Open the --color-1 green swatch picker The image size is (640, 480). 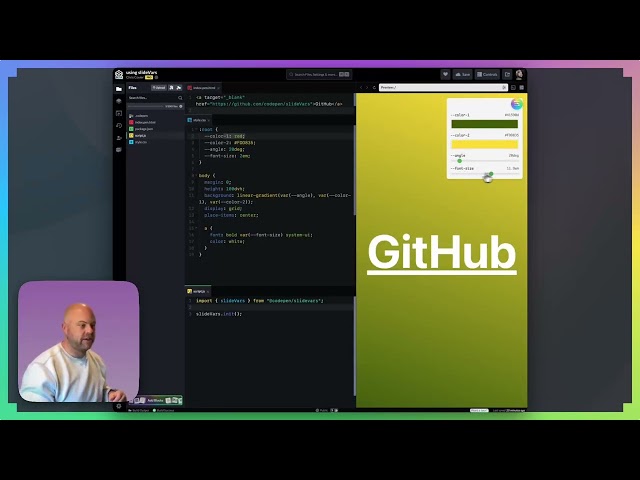point(484,124)
